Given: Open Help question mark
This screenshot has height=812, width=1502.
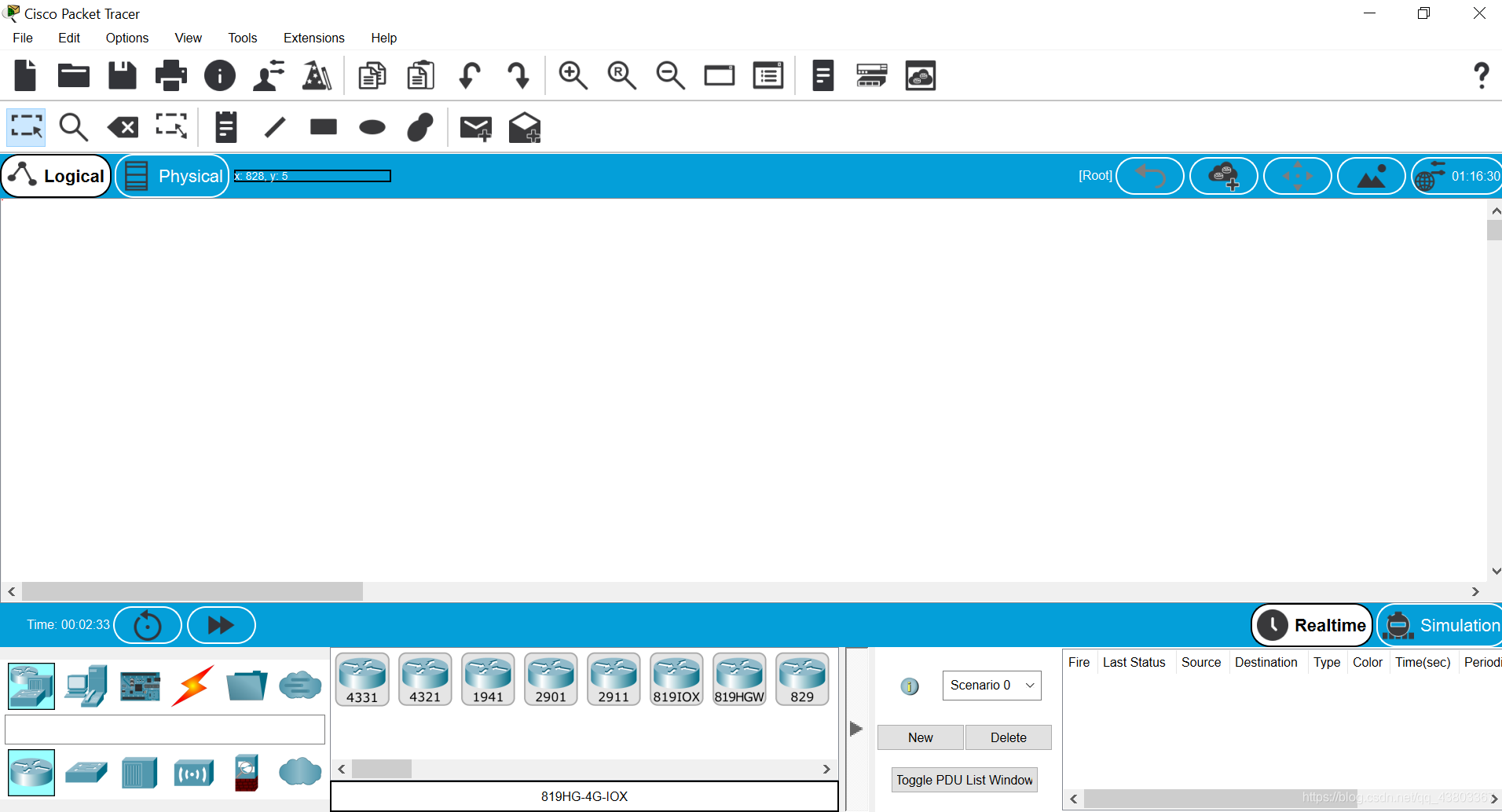Looking at the screenshot, I should click(1482, 75).
